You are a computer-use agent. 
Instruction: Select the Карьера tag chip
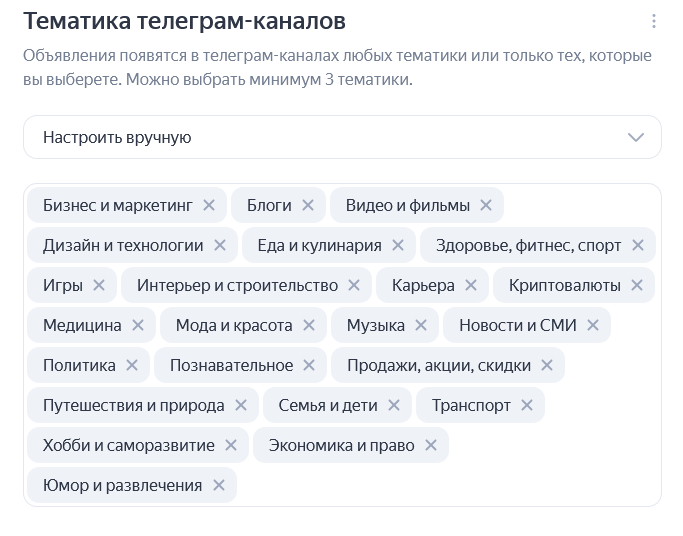[432, 285]
